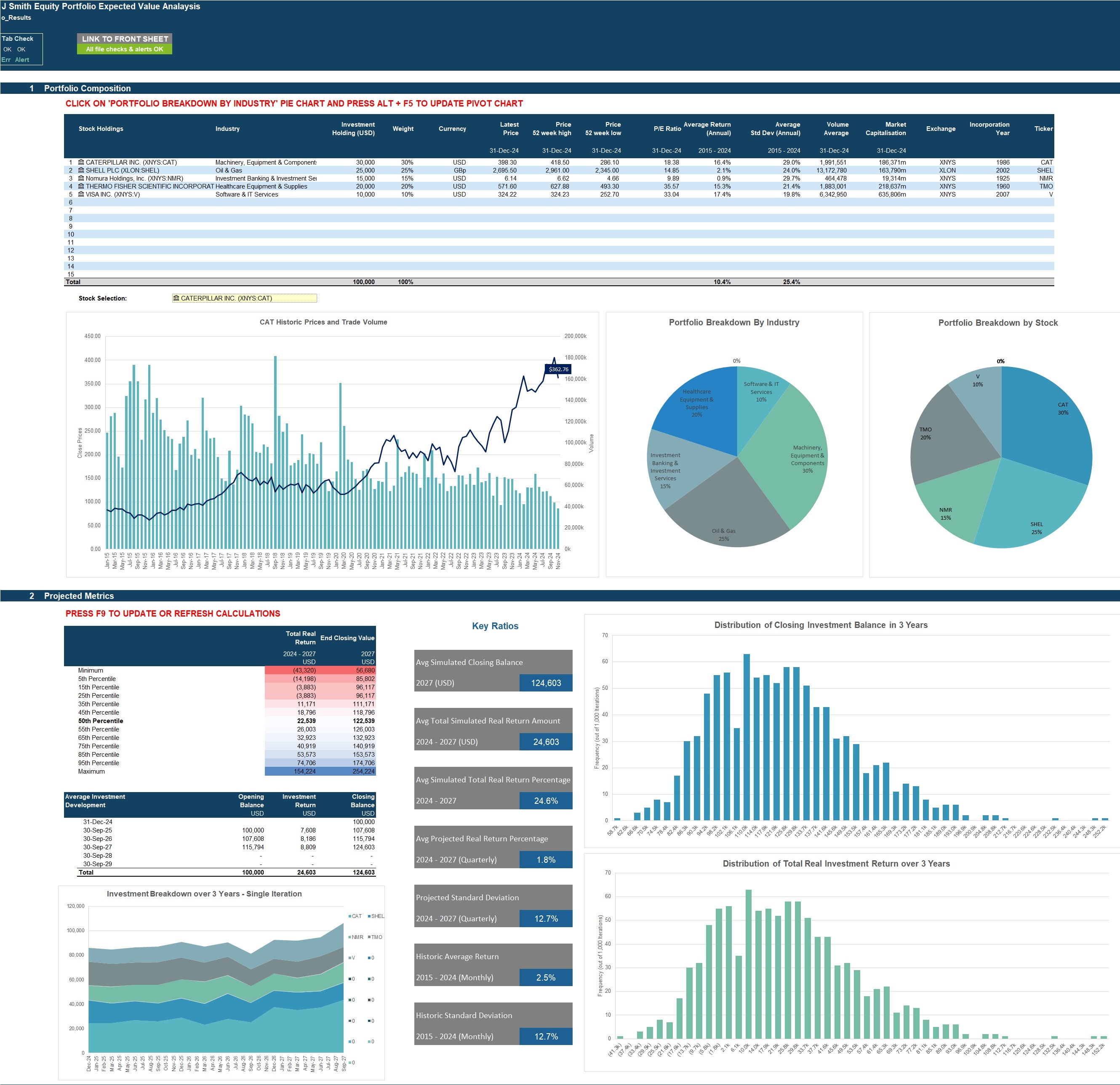Click the 2.5% Historic Average Return value
This screenshot has width=1120, height=1085.
coord(546,978)
